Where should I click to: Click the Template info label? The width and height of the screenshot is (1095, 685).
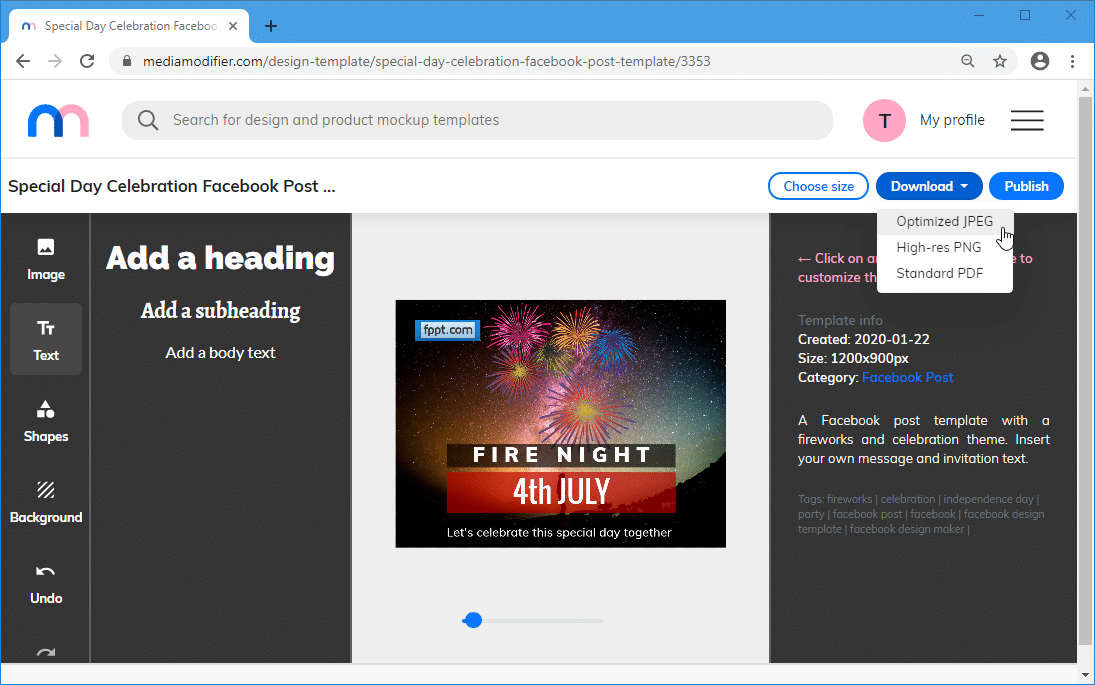coord(840,321)
